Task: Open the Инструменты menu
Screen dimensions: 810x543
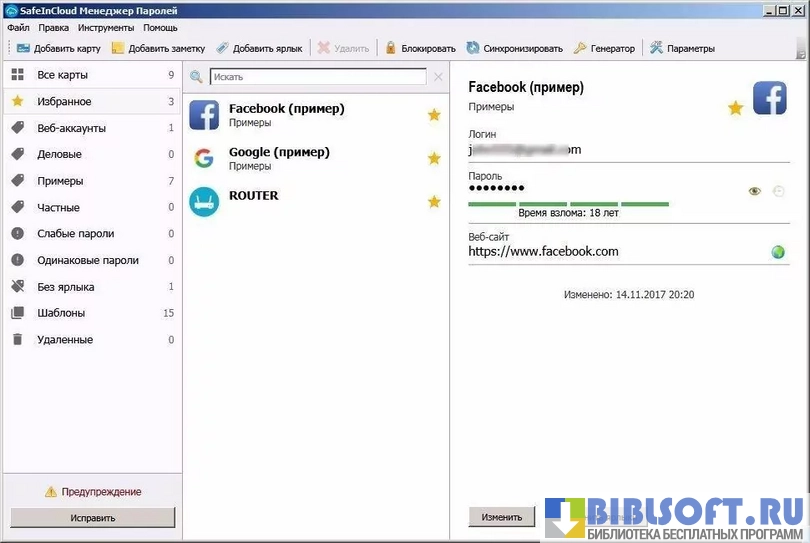Action: (105, 28)
